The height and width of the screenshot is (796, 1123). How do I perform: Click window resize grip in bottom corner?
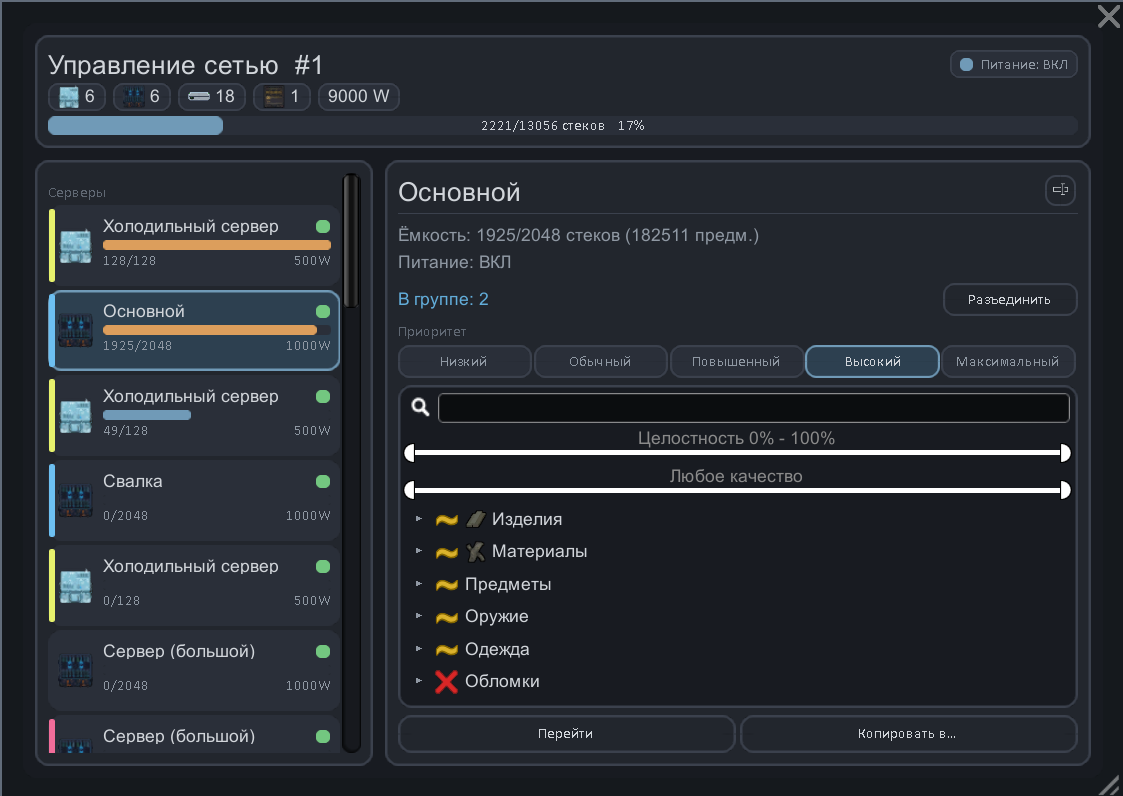click(1109, 784)
